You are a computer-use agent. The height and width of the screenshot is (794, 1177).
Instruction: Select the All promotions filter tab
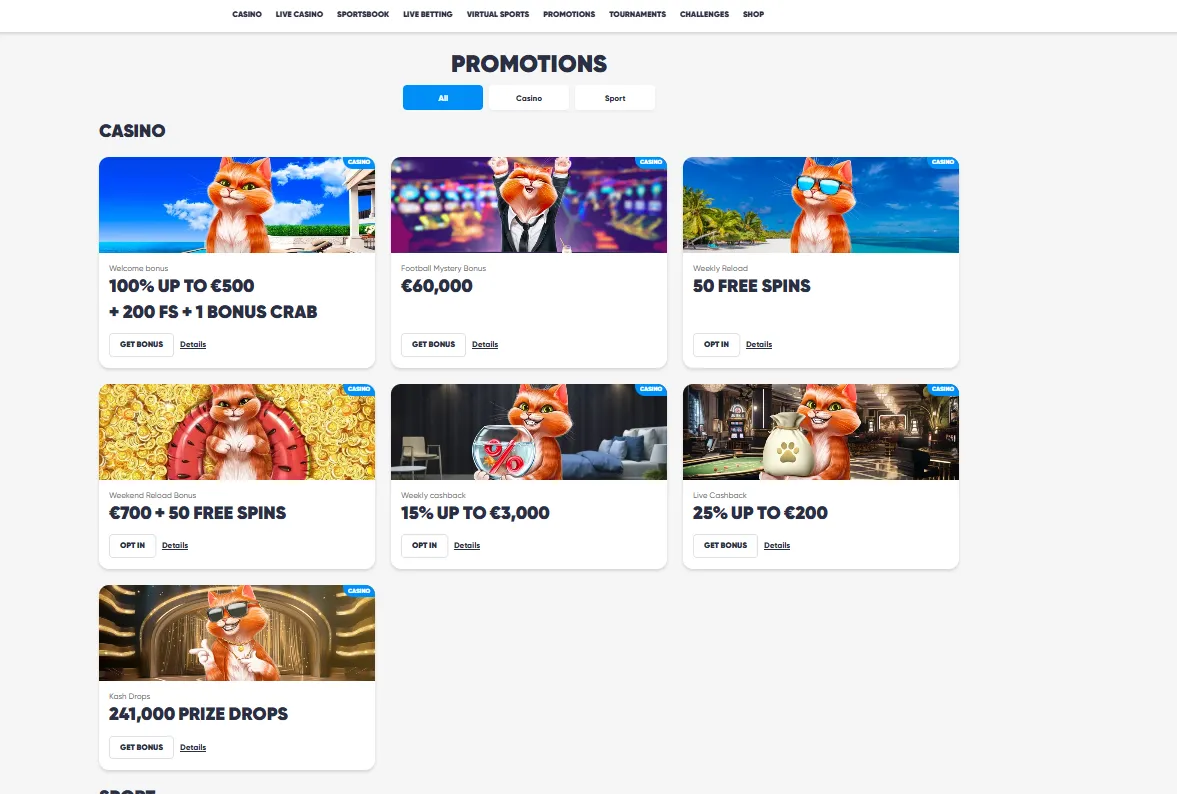click(x=443, y=98)
